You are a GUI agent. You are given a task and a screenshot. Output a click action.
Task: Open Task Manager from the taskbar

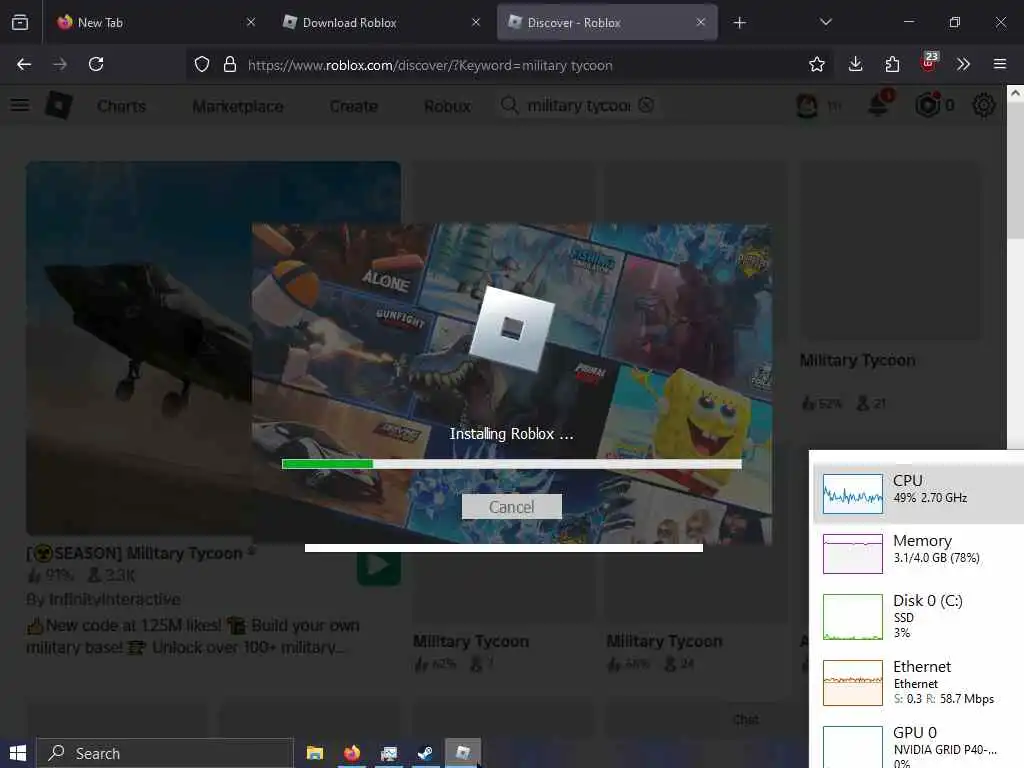click(x=389, y=753)
